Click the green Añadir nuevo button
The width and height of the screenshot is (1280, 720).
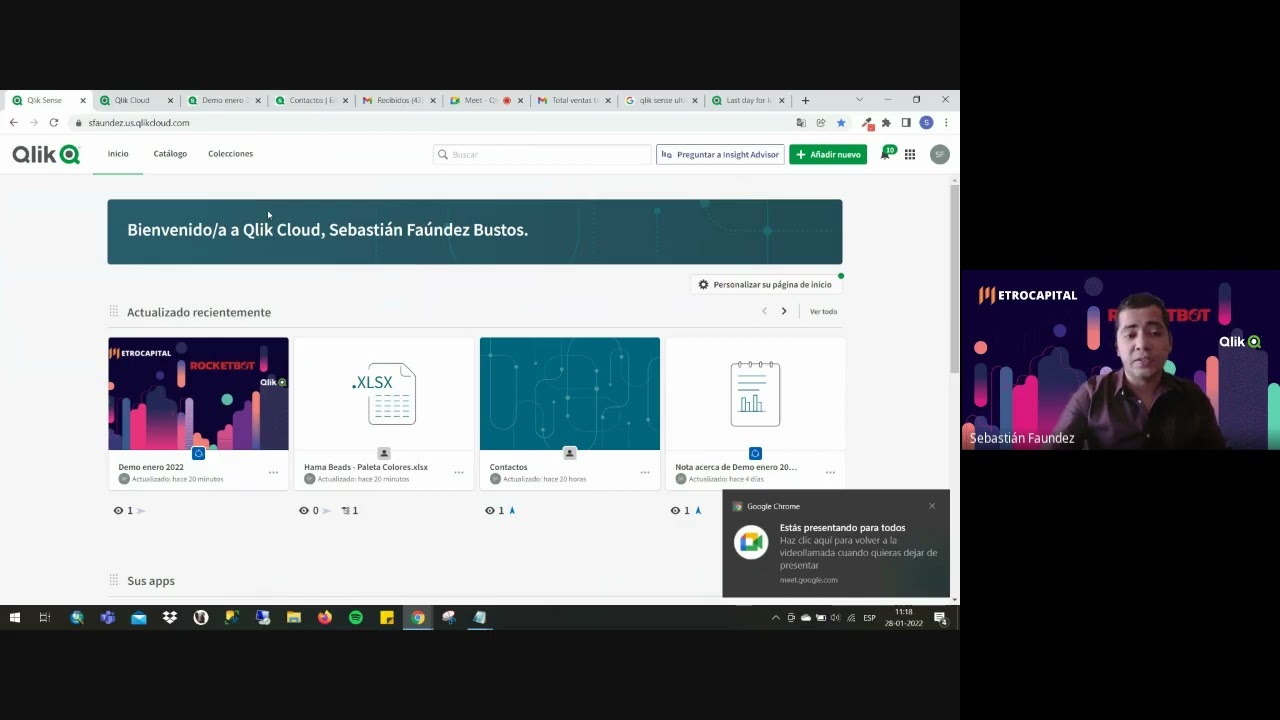(828, 154)
